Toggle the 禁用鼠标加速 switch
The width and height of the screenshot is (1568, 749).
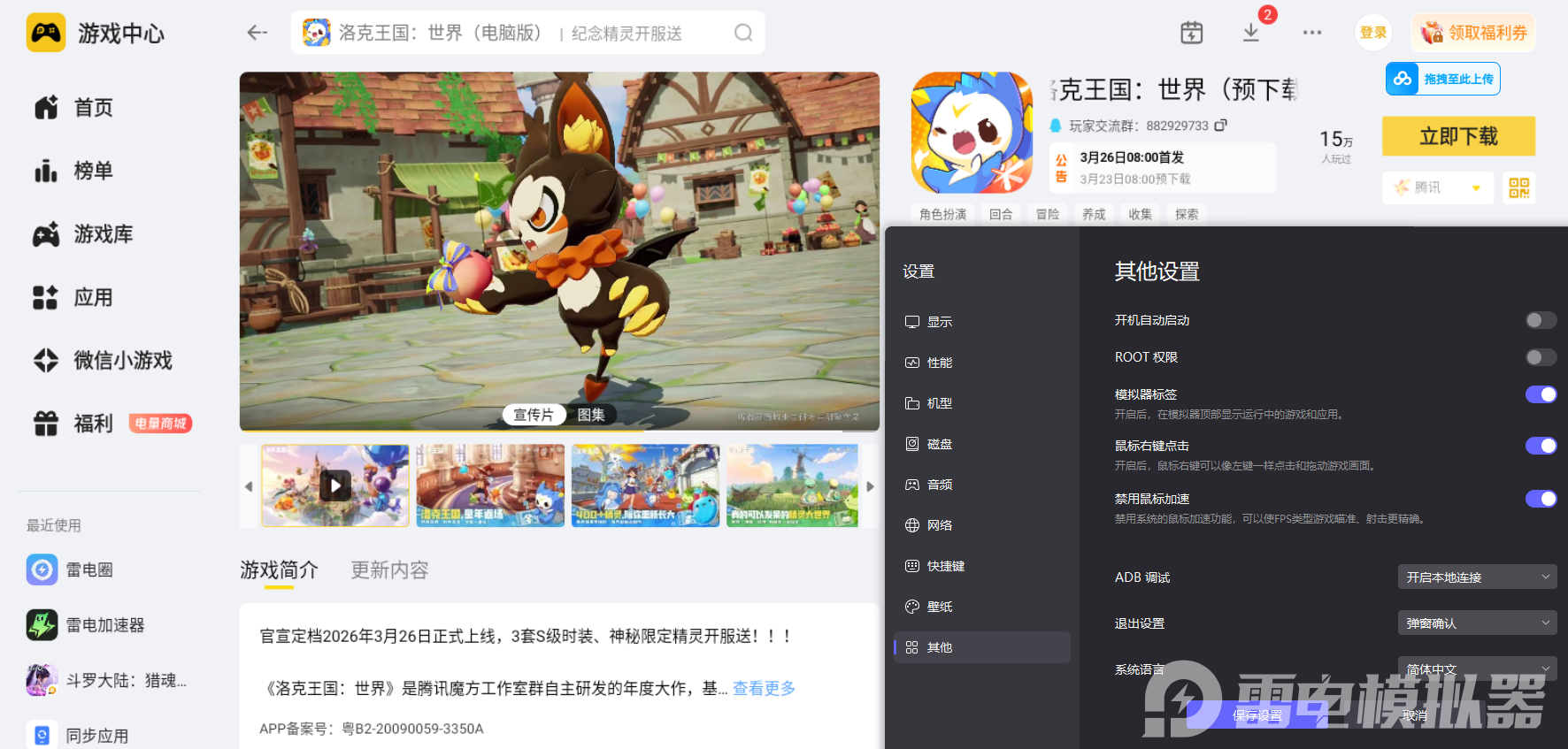point(1541,499)
